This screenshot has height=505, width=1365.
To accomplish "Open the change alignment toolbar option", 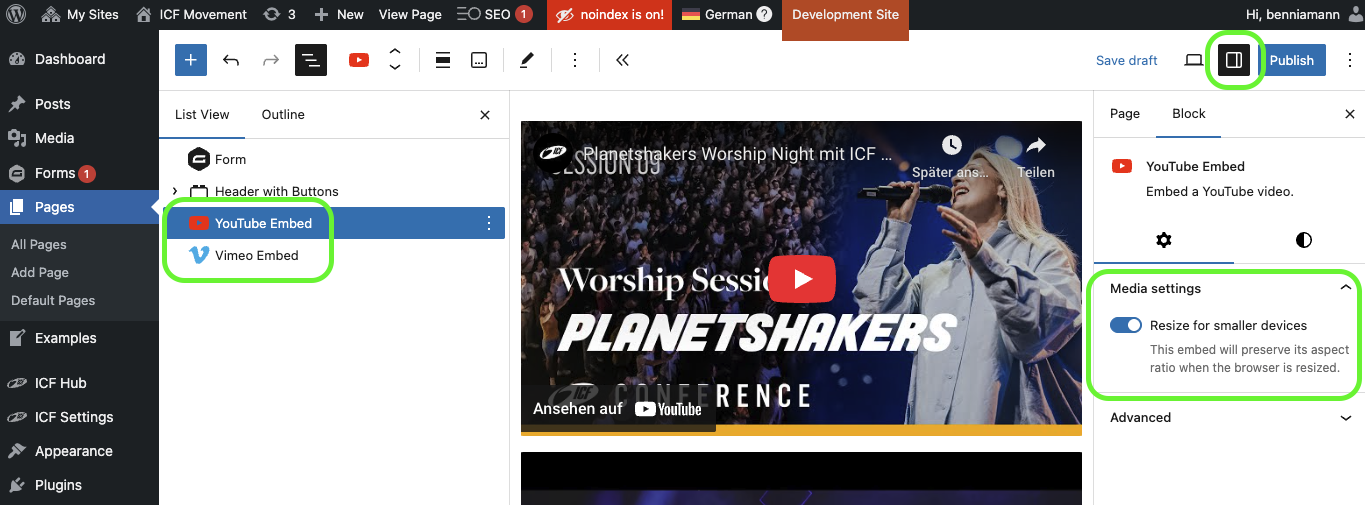I will 442,60.
